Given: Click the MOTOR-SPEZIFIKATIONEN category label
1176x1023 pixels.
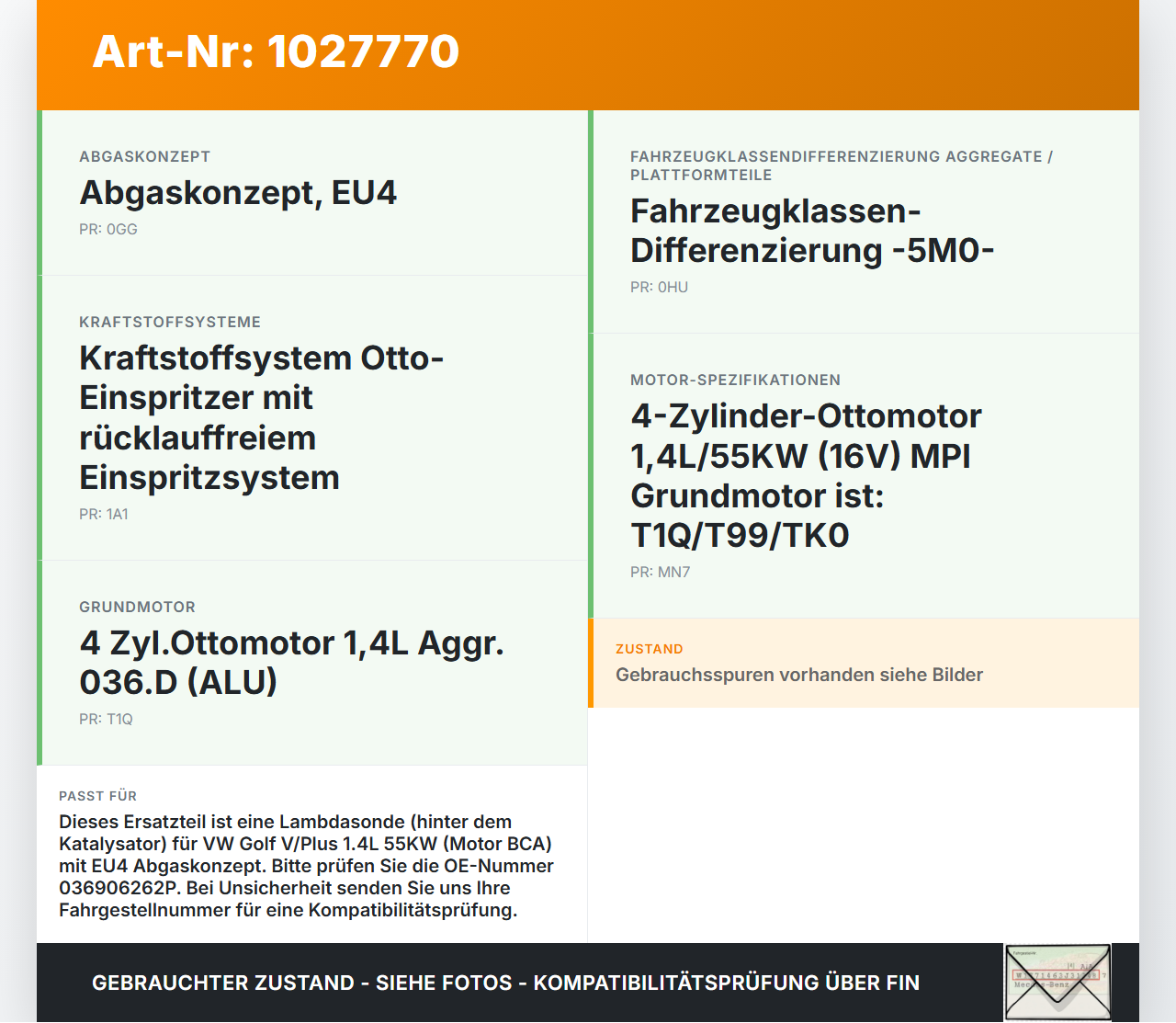Looking at the screenshot, I should click(x=735, y=381).
